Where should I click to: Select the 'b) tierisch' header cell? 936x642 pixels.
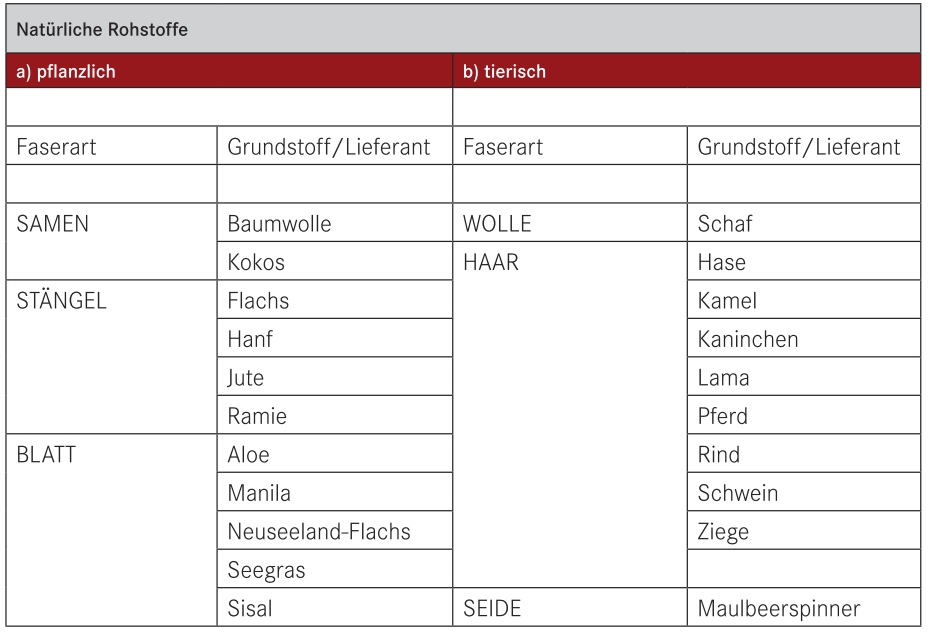686,71
